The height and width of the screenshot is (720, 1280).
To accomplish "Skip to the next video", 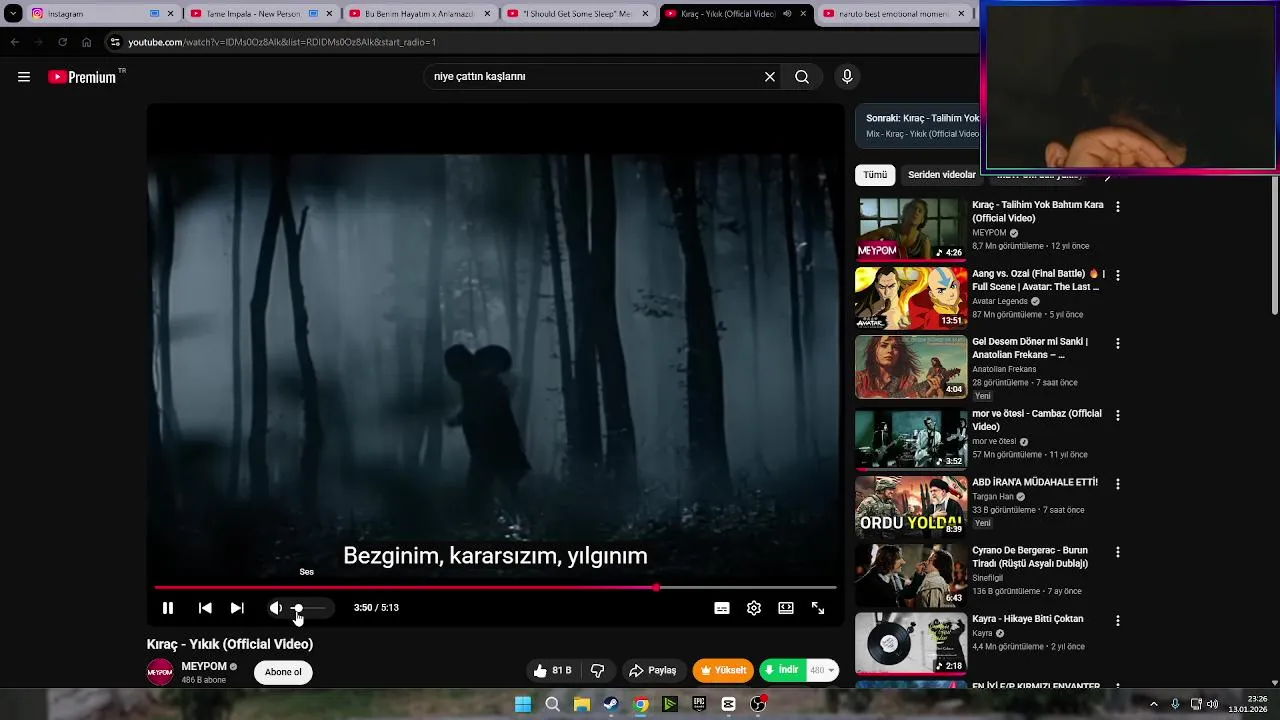I will [x=237, y=608].
